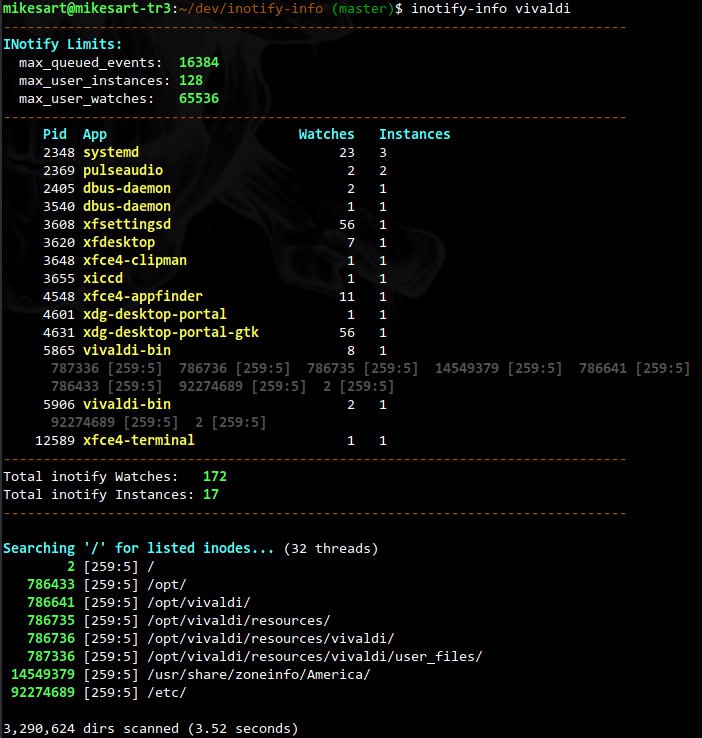This screenshot has height=738, width=702.
Task: Click the total watches value 172
Action: [215, 476]
